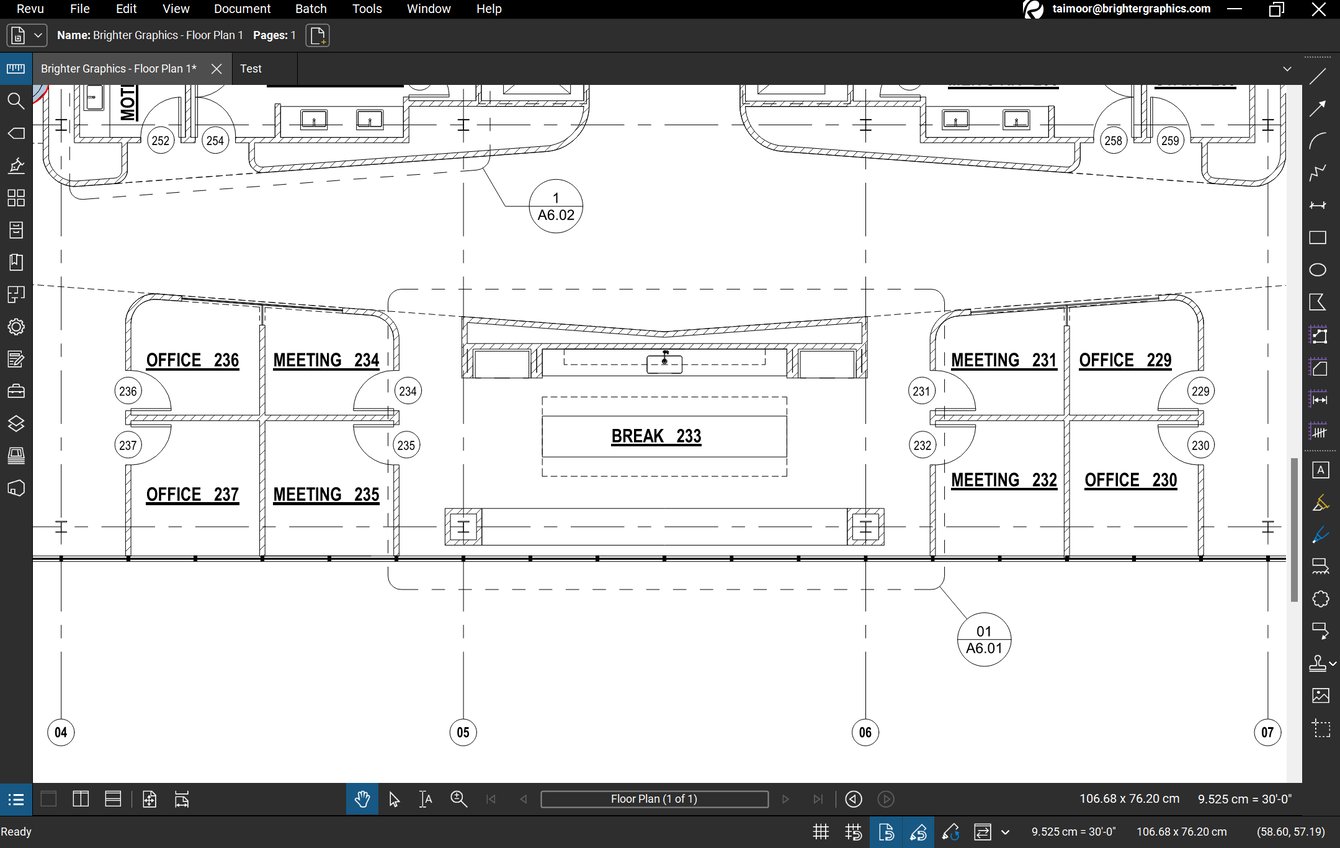Select the Tool Chest briefcase icon

16,391
